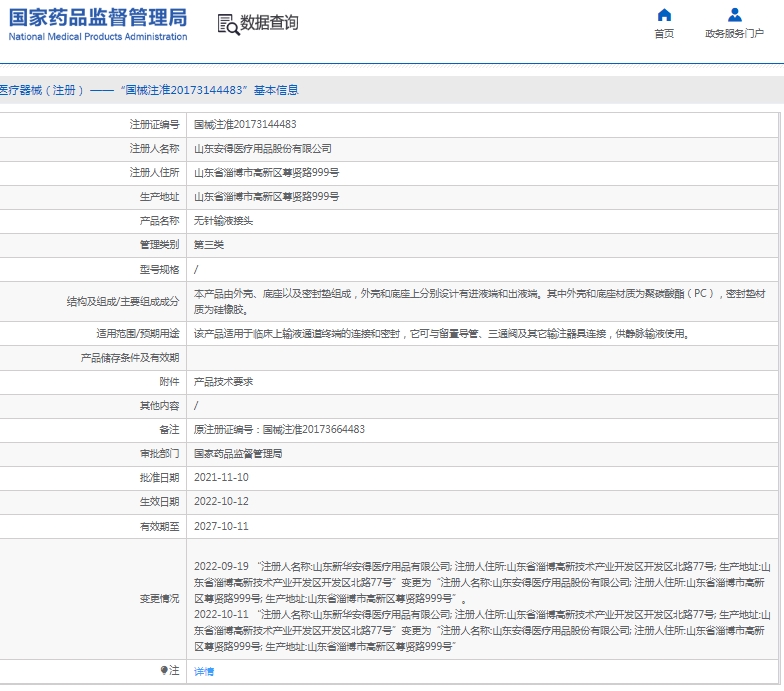The image size is (784, 691).
Task: Click the 批准日期 label
Action: [160, 478]
